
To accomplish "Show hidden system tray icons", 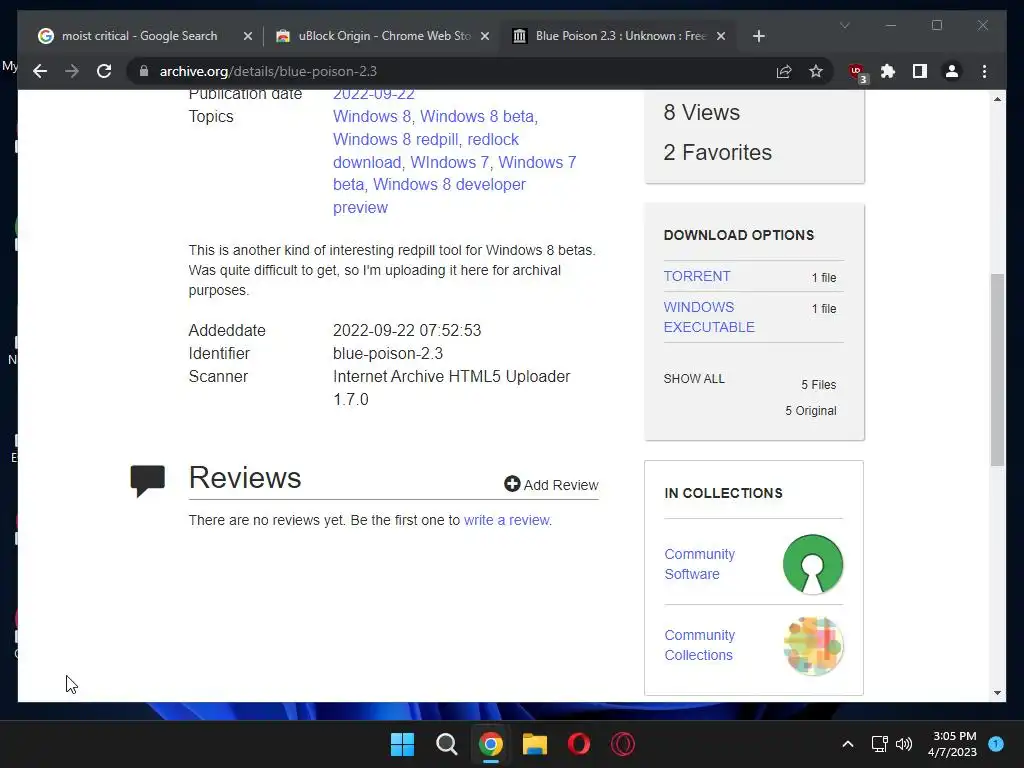I will [x=848, y=744].
